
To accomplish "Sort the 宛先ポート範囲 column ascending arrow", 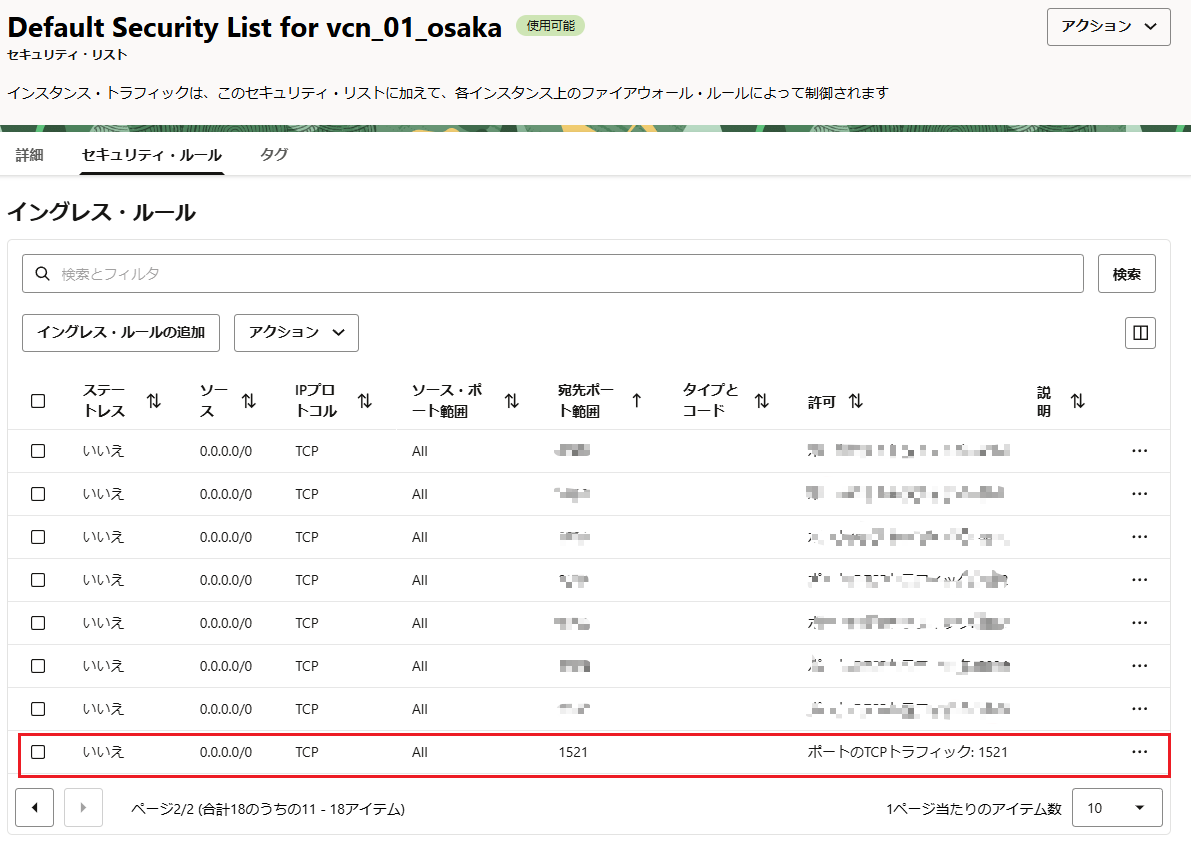I will 636,401.
